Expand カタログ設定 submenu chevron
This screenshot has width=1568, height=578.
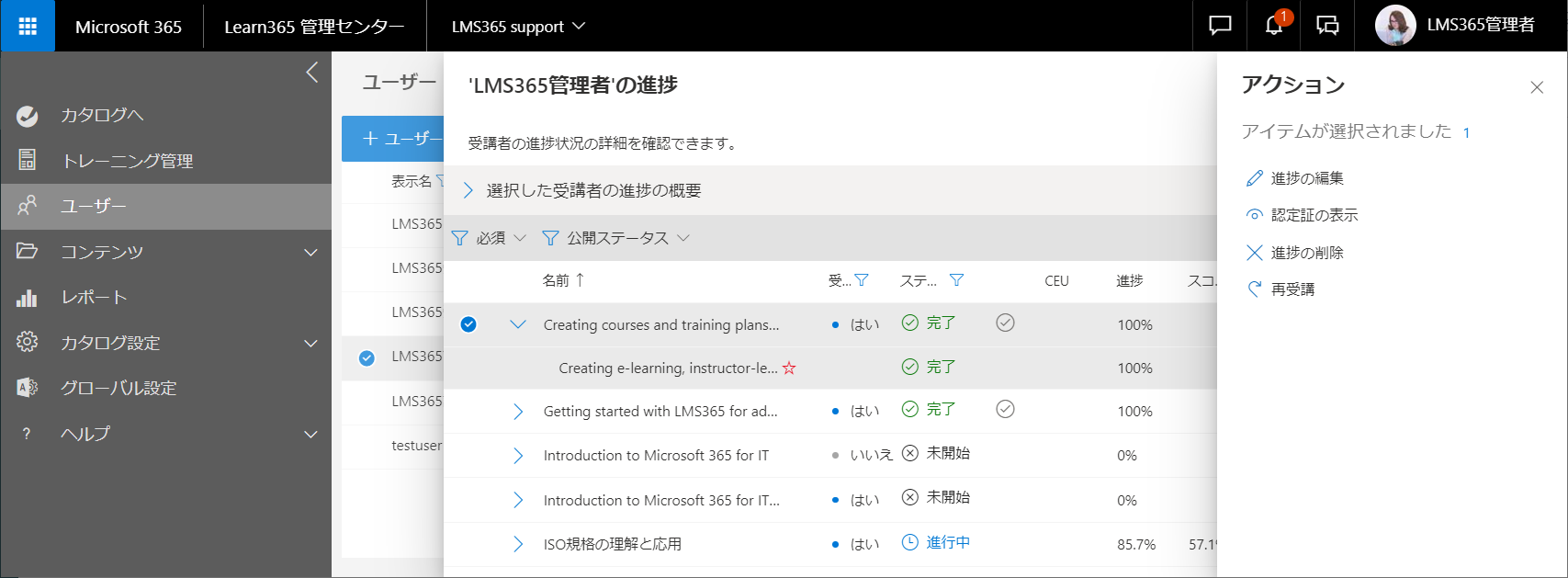pos(311,343)
